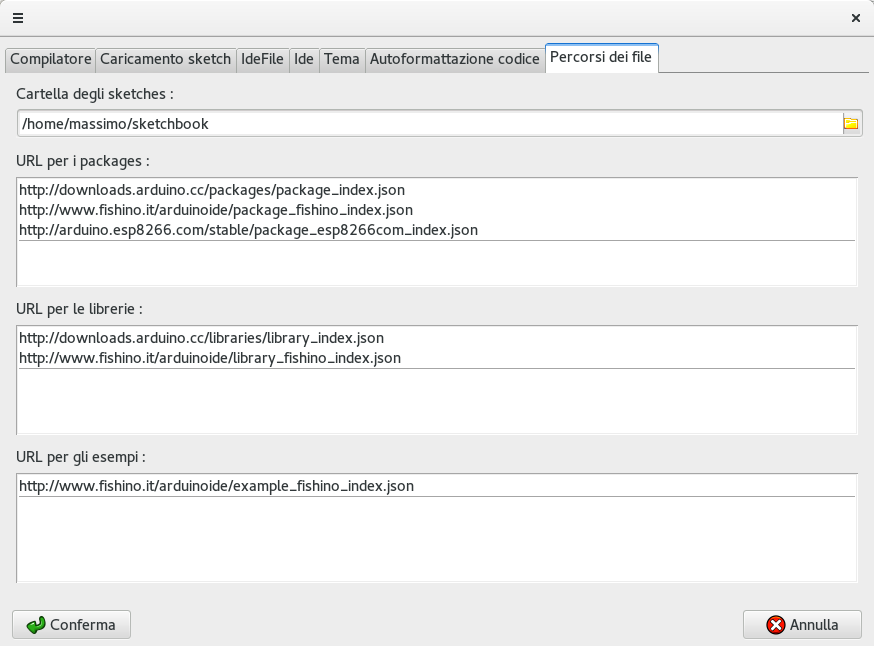Select the library_fishino_index.json URL row
Image resolution: width=874 pixels, height=646 pixels.
[210, 358]
